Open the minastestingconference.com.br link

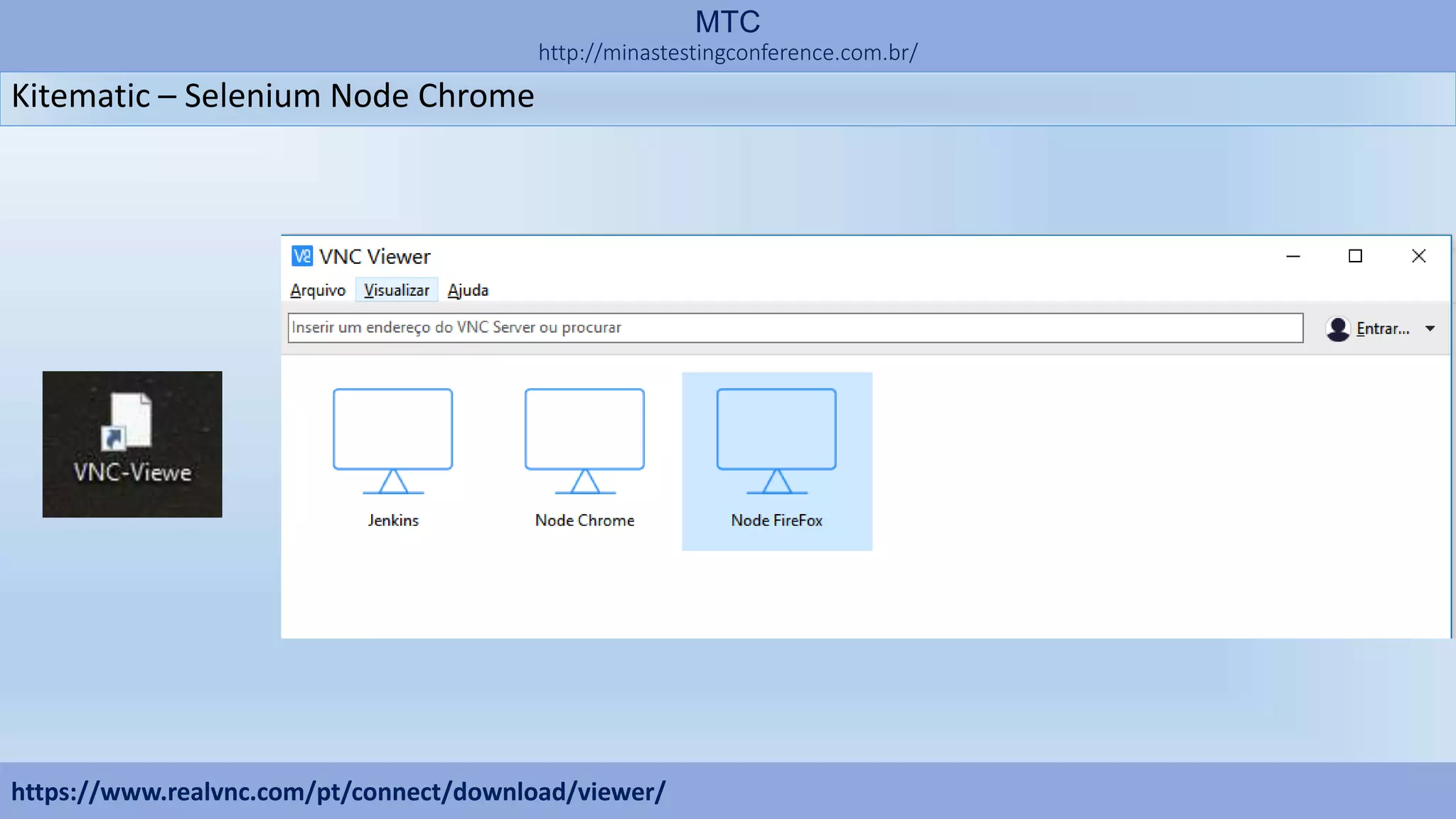point(728,53)
